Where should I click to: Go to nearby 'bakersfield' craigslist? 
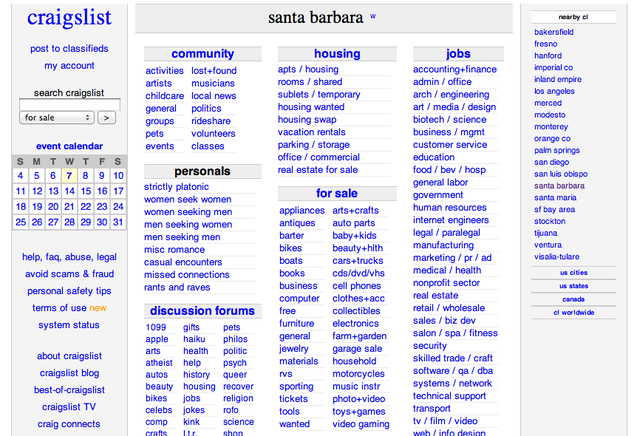coord(554,32)
